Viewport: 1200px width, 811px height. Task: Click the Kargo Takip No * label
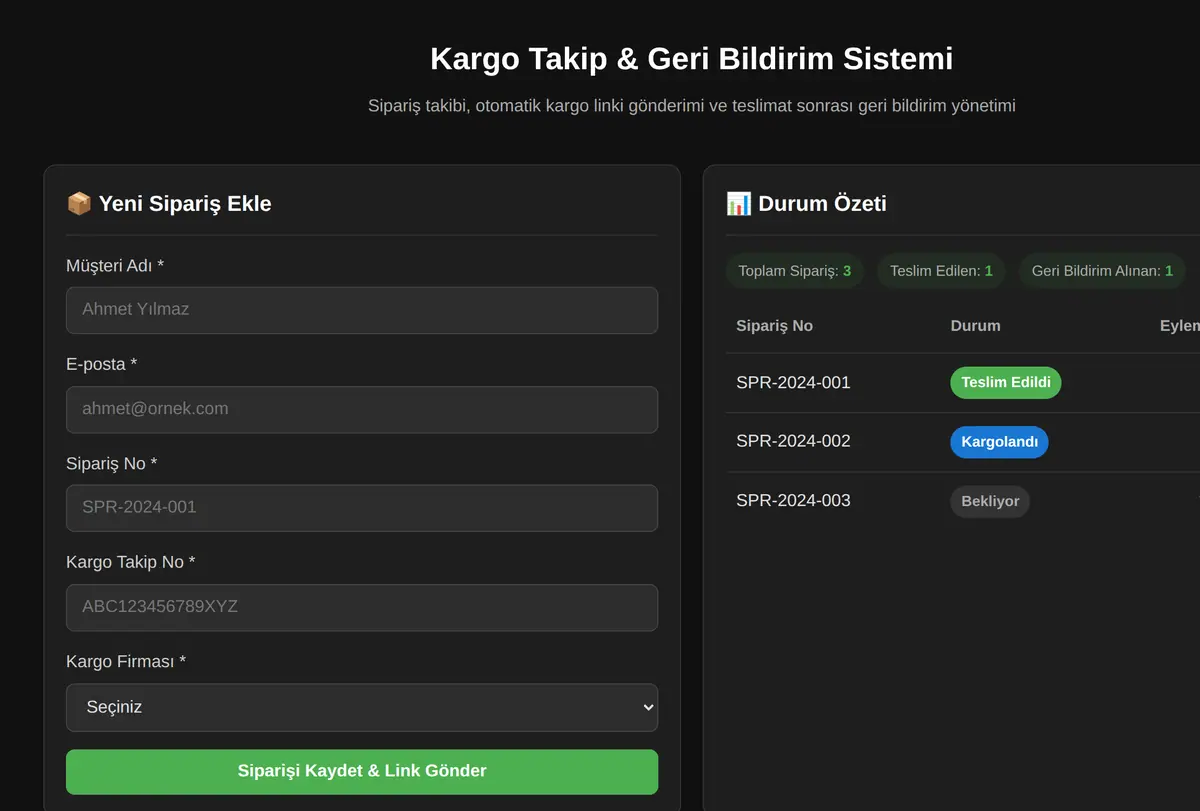click(130, 562)
